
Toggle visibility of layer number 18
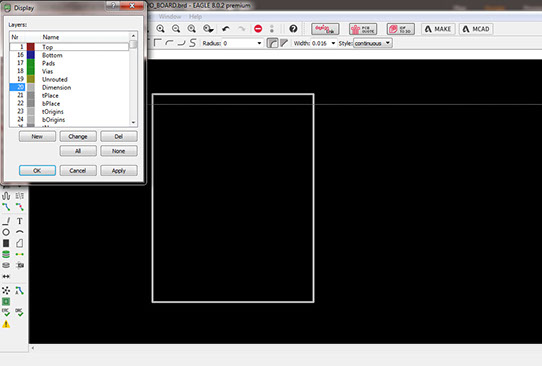tap(20, 71)
